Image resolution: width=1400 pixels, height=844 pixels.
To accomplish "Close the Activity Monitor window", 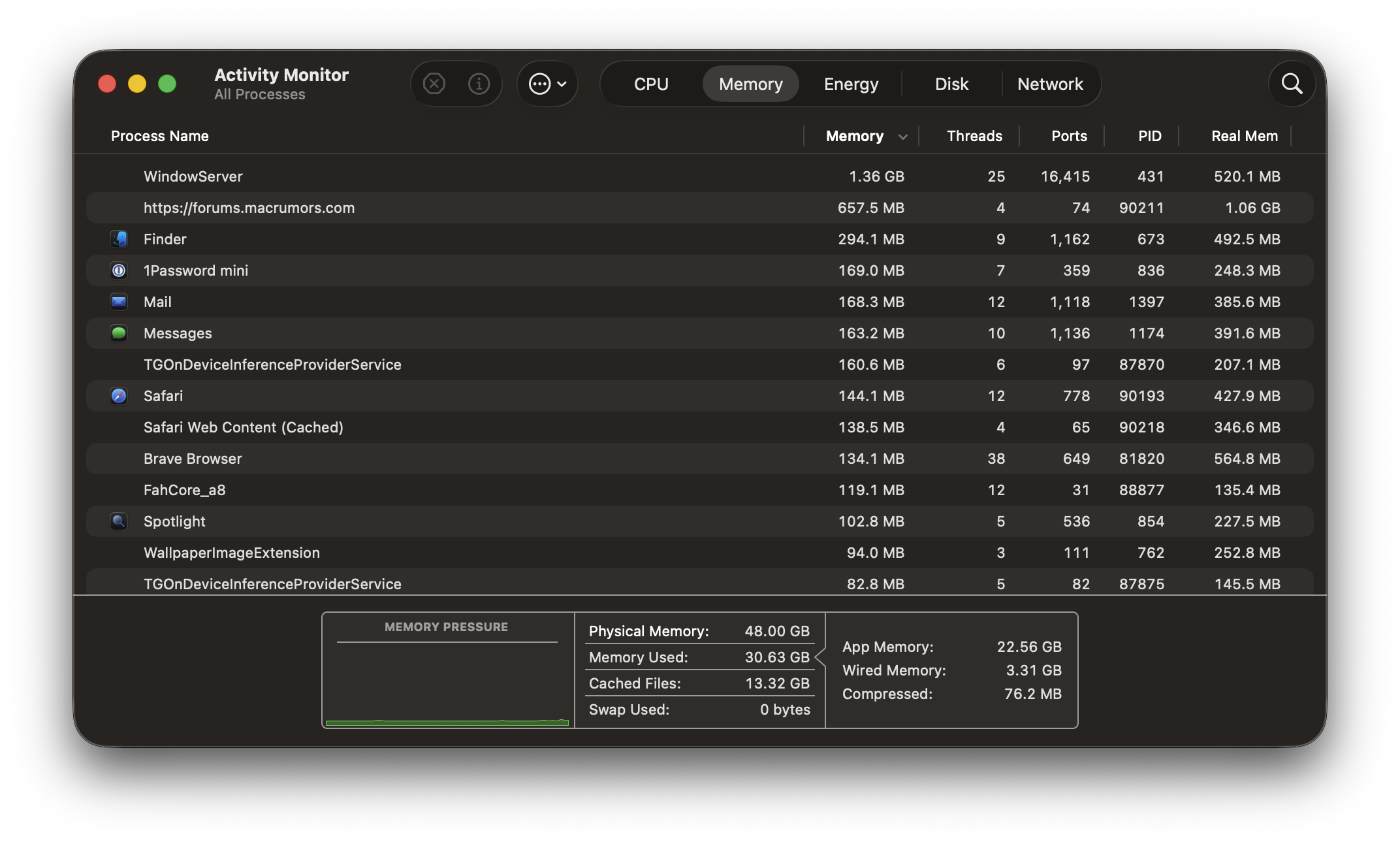I will click(107, 84).
